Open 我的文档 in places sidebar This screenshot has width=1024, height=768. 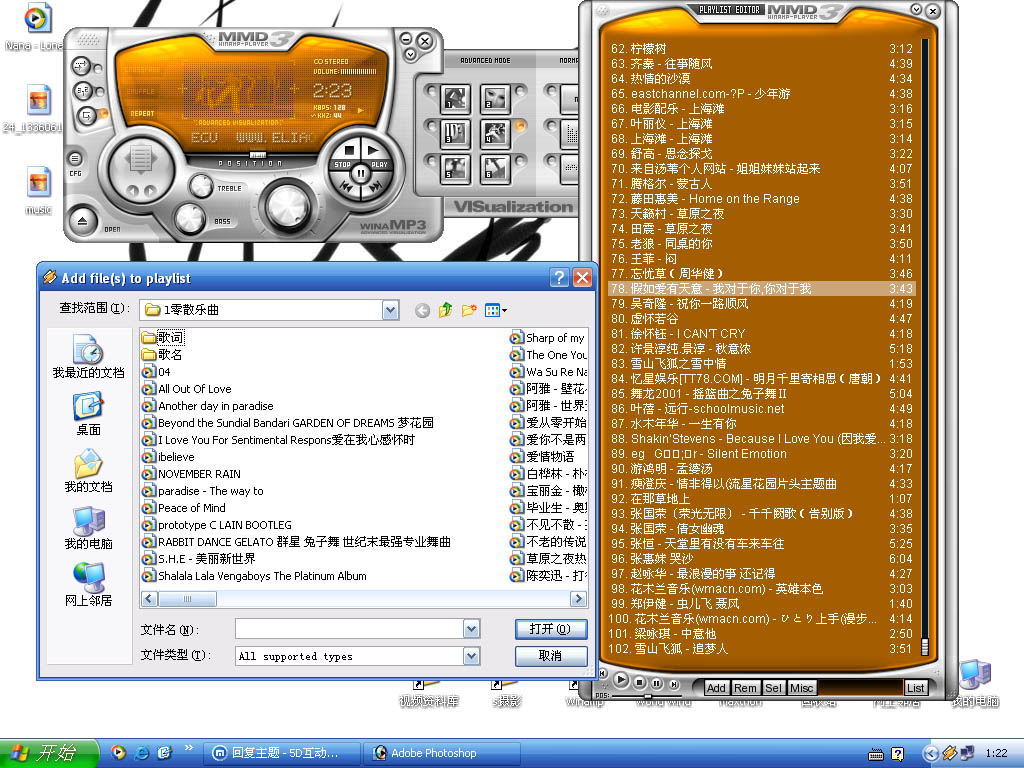point(88,470)
